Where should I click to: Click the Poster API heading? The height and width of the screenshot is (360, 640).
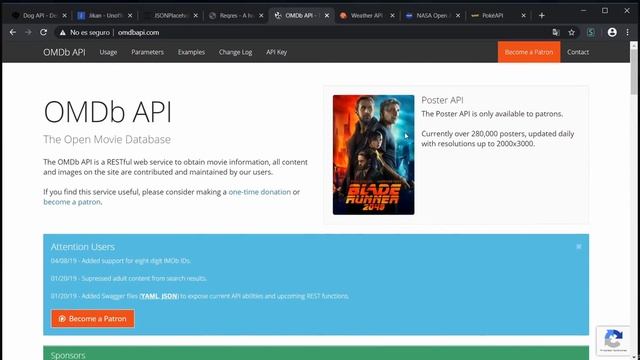point(442,100)
